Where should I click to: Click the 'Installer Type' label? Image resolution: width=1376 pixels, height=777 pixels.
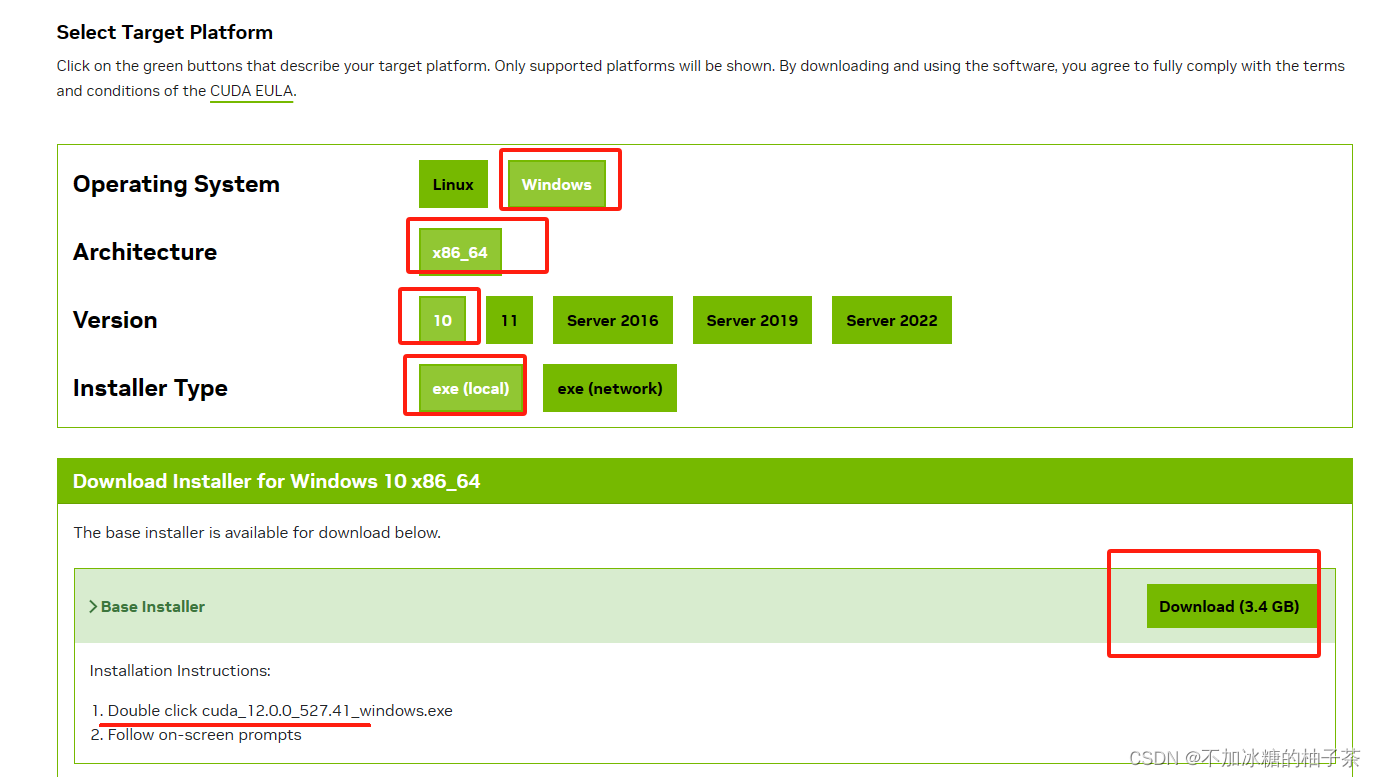click(x=150, y=388)
